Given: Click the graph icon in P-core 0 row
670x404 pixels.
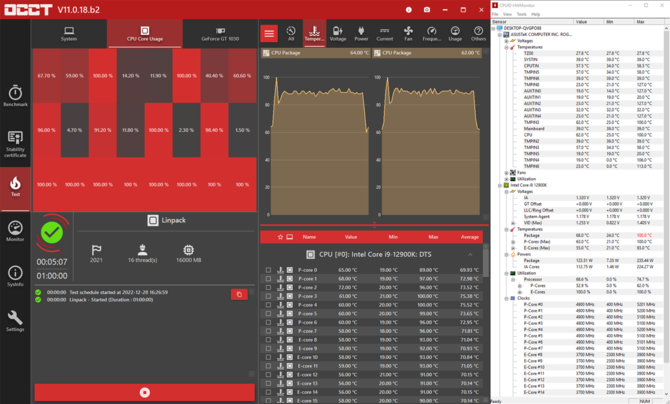Looking at the screenshot, I should click(x=280, y=270).
